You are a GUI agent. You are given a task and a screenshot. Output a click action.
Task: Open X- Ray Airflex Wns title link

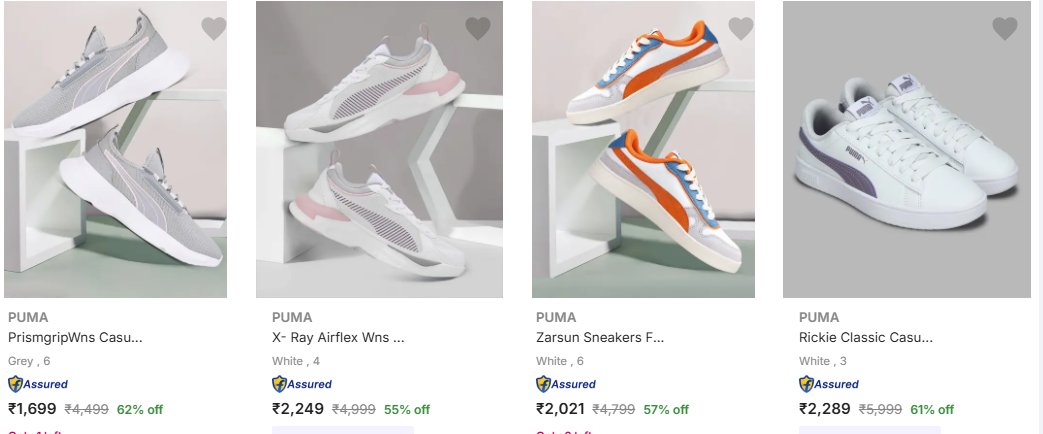(x=338, y=338)
